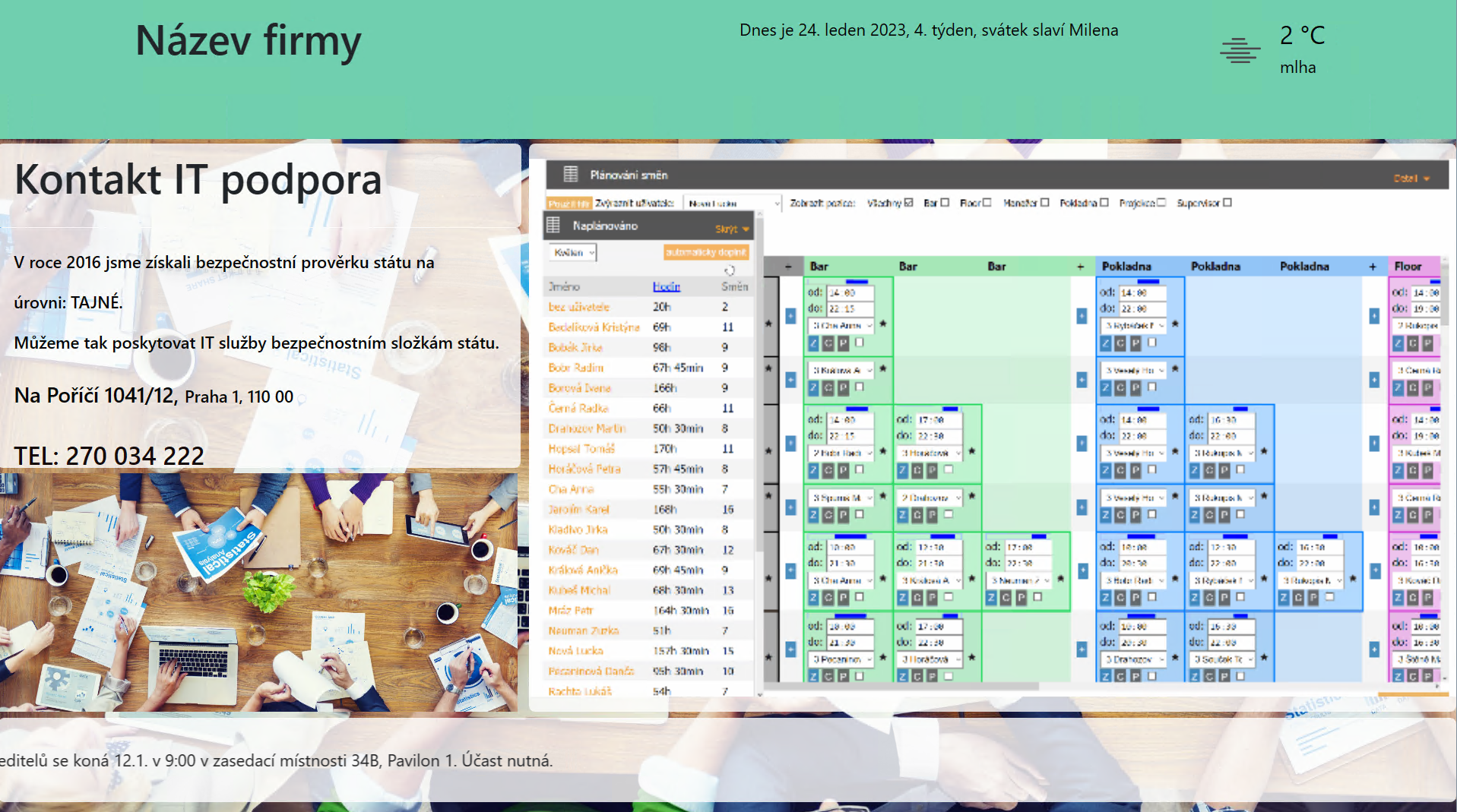Click the star beside Králová A dropdown
1457x812 pixels.
tap(883, 369)
